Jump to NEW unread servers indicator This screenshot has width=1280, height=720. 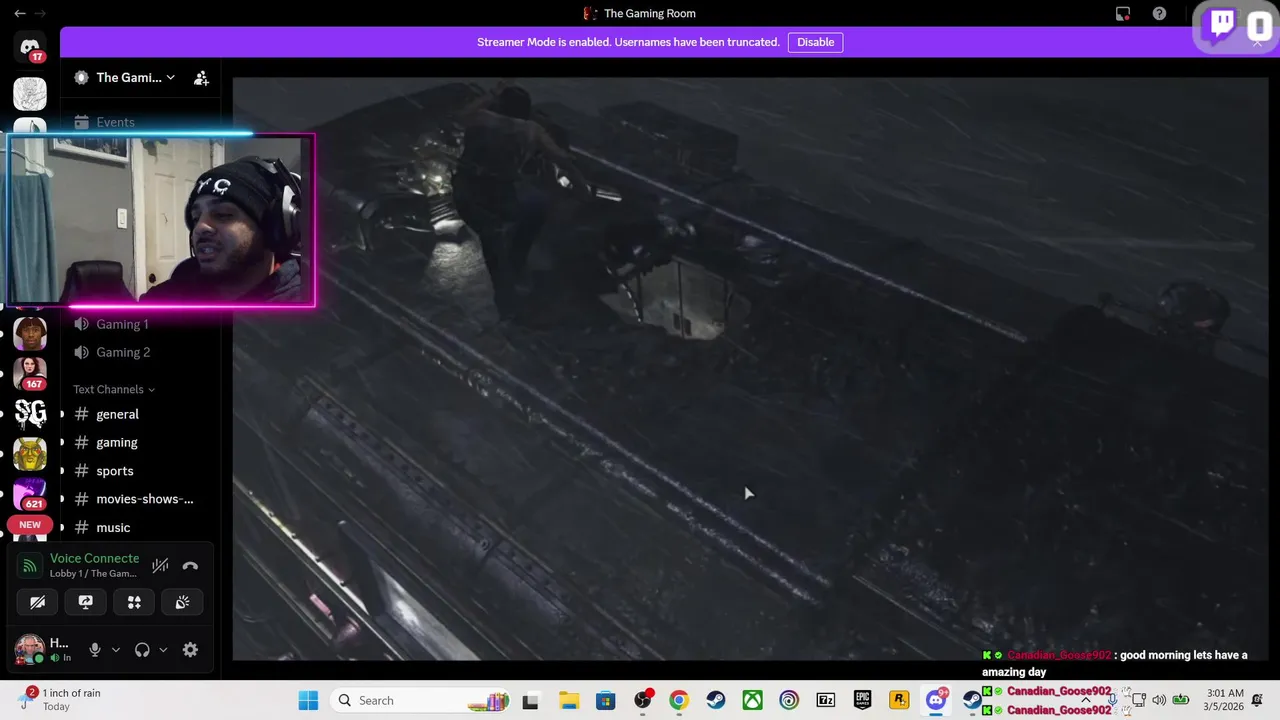tap(30, 525)
